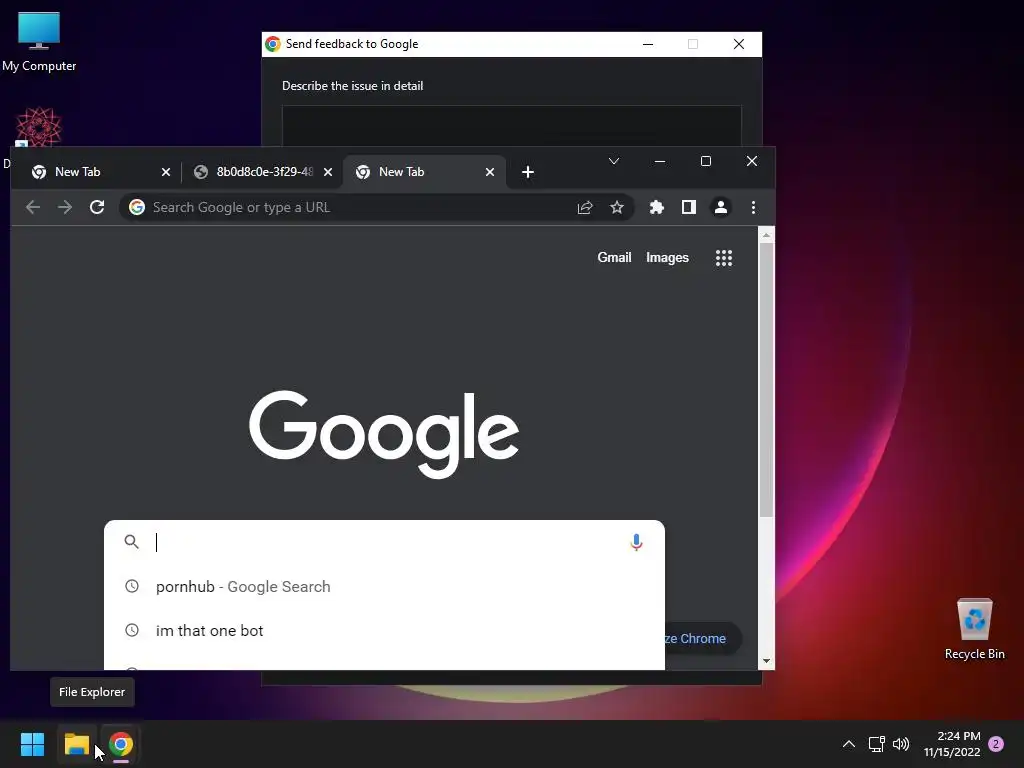Open a new tab with the plus button
The image size is (1024, 768).
pyautogui.click(x=528, y=172)
